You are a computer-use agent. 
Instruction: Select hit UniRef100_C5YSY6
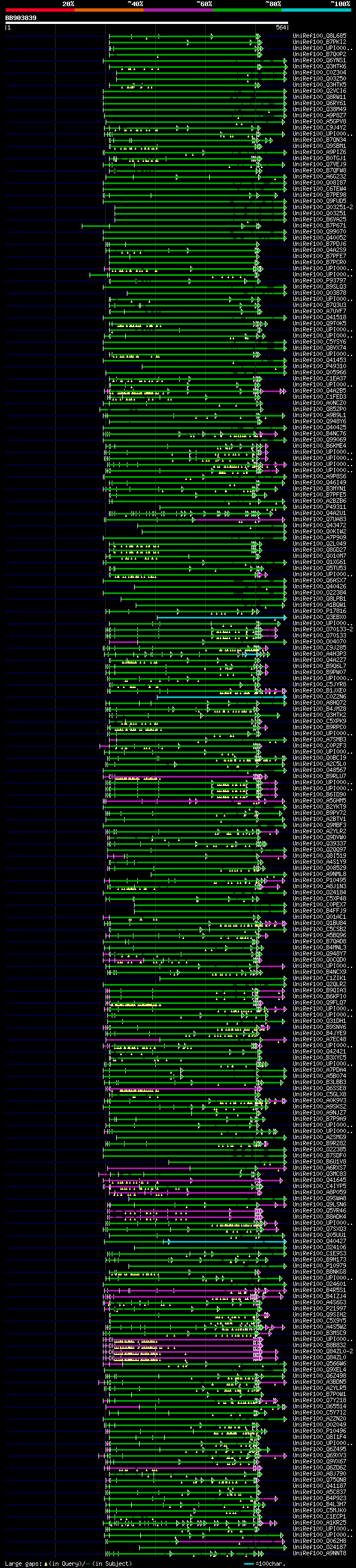[319, 342]
